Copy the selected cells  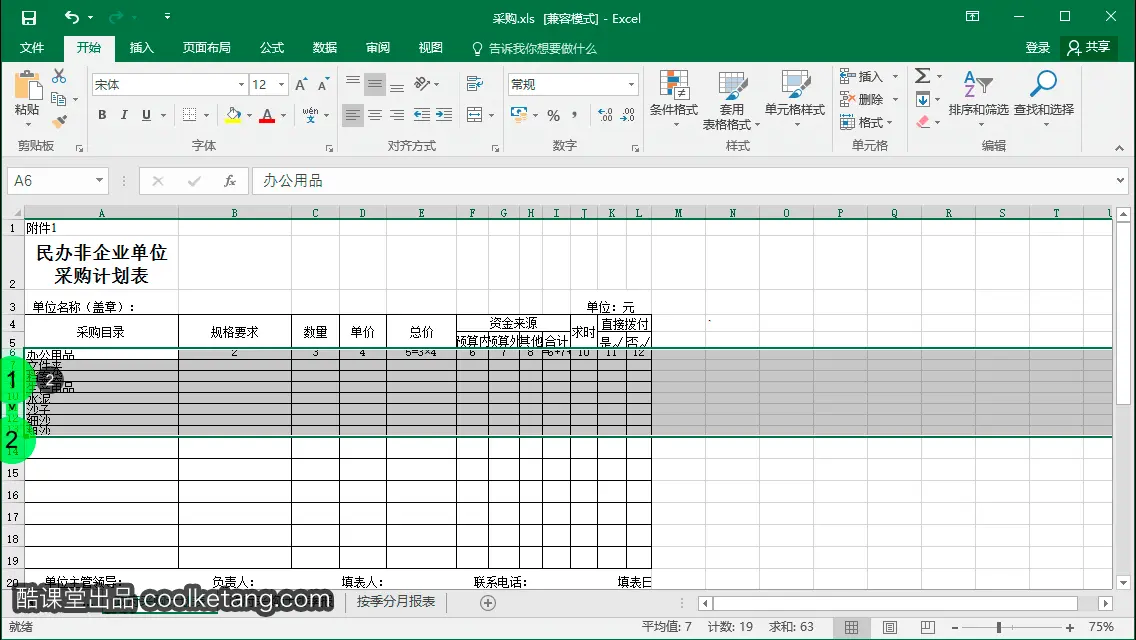(x=59, y=99)
